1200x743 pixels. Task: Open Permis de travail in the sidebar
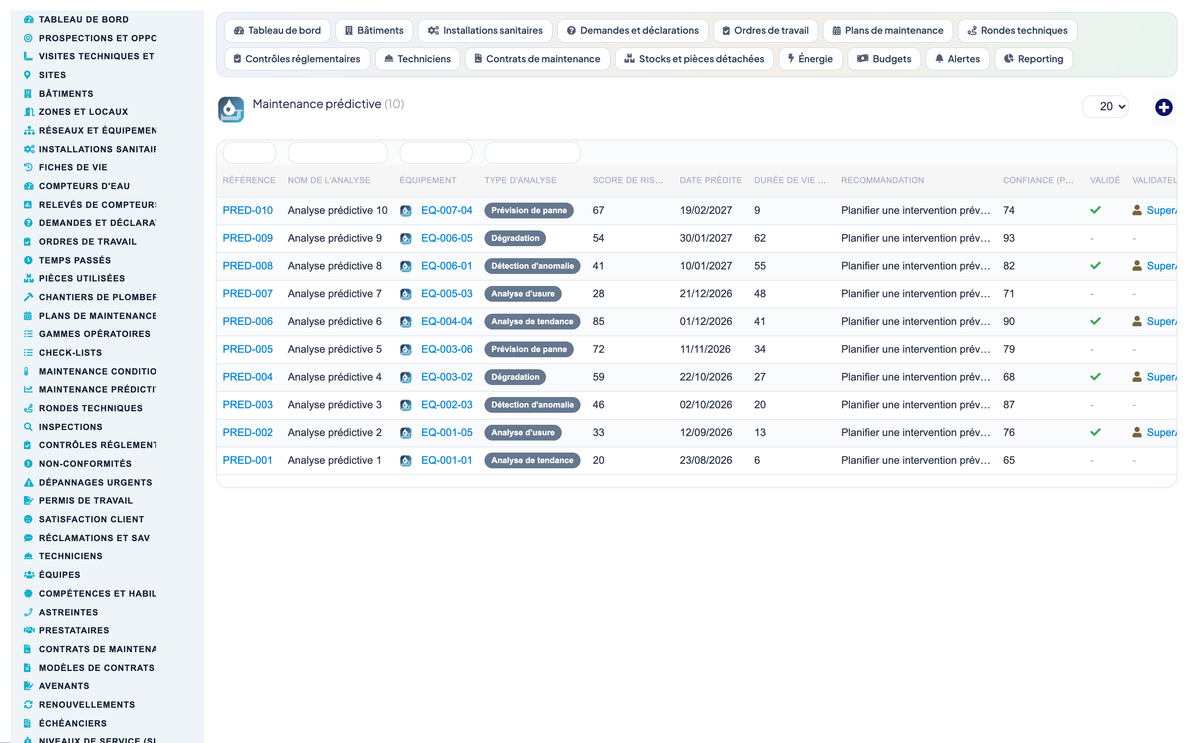point(86,501)
